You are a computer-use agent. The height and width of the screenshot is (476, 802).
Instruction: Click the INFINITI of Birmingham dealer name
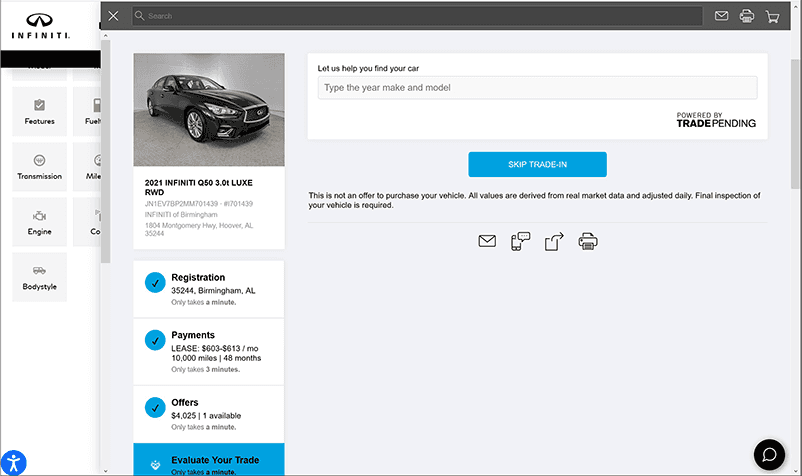pyautogui.click(x=181, y=215)
